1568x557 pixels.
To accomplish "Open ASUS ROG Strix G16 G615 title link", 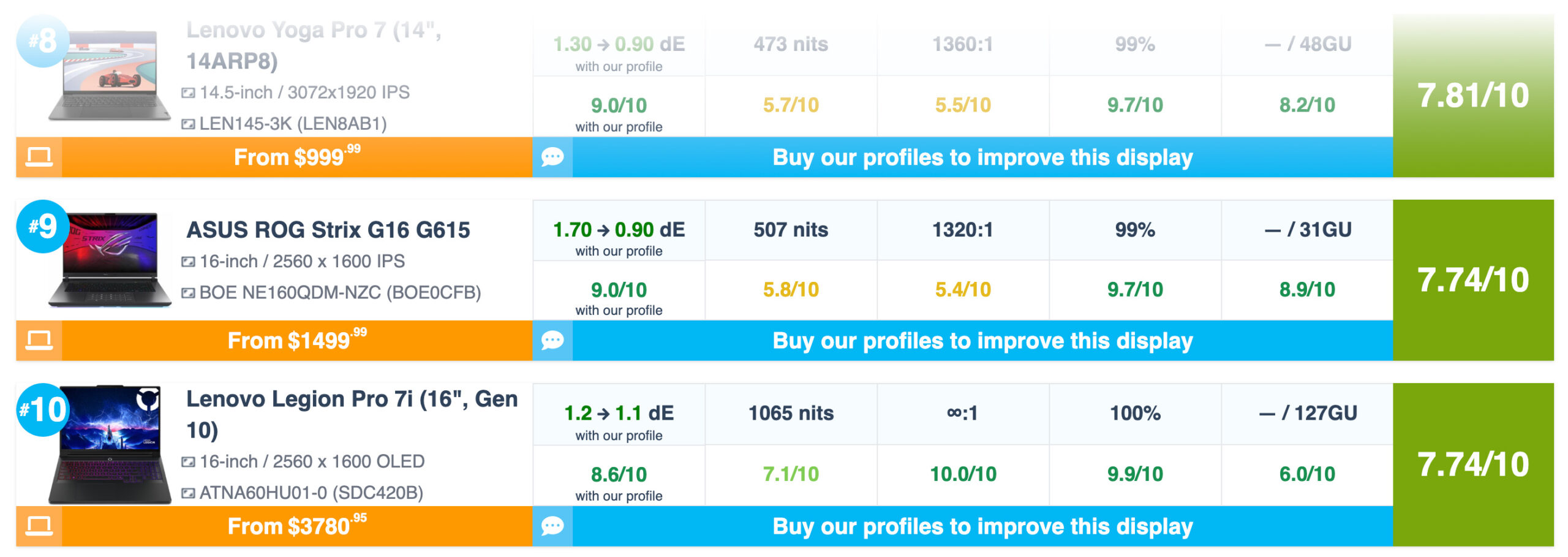I will click(328, 230).
